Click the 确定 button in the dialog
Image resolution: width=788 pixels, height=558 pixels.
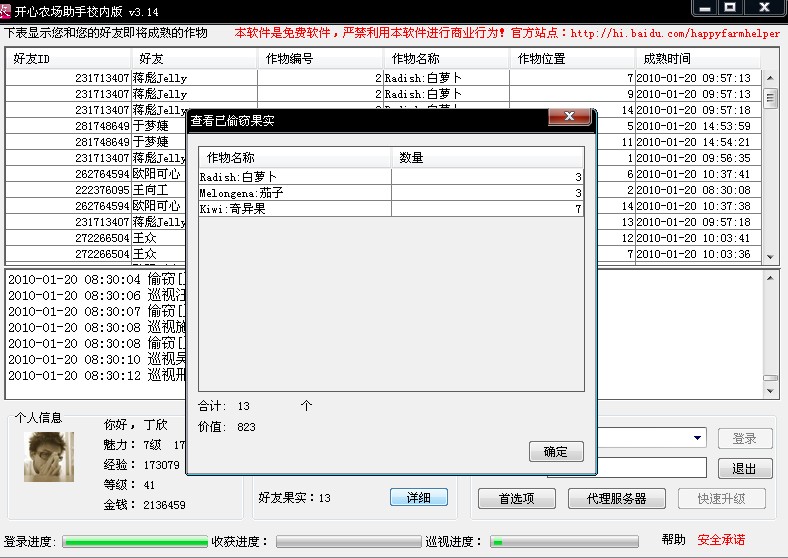556,452
